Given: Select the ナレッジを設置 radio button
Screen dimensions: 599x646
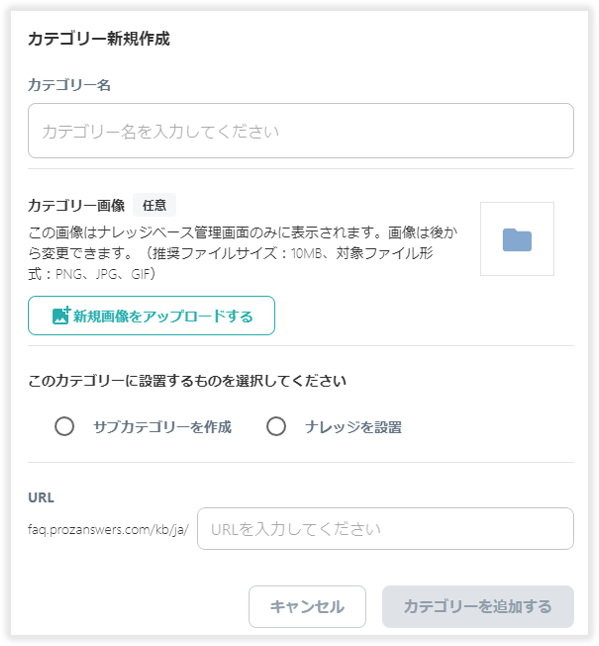Looking at the screenshot, I should pyautogui.click(x=276, y=426).
